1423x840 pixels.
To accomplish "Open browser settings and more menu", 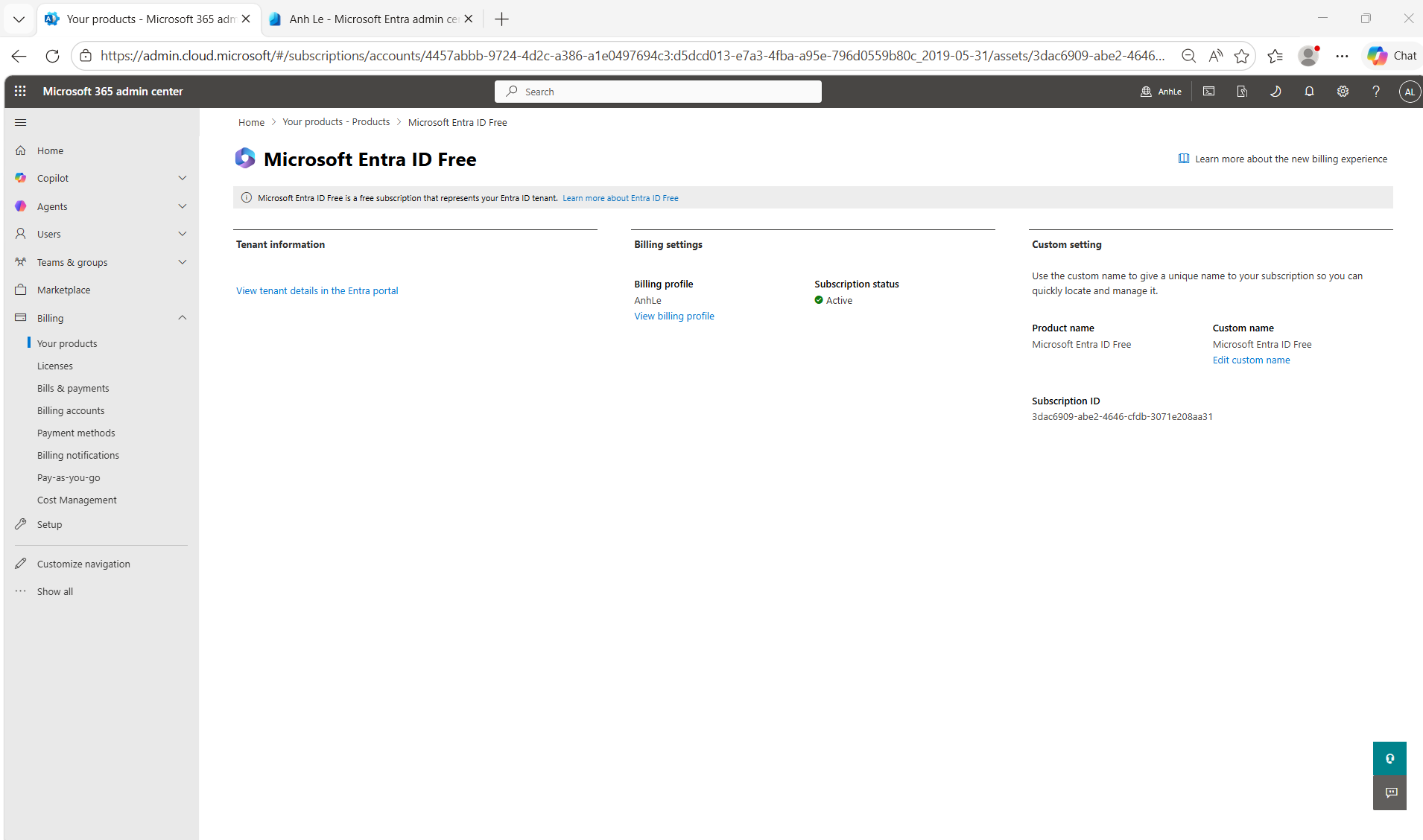I will coord(1342,56).
